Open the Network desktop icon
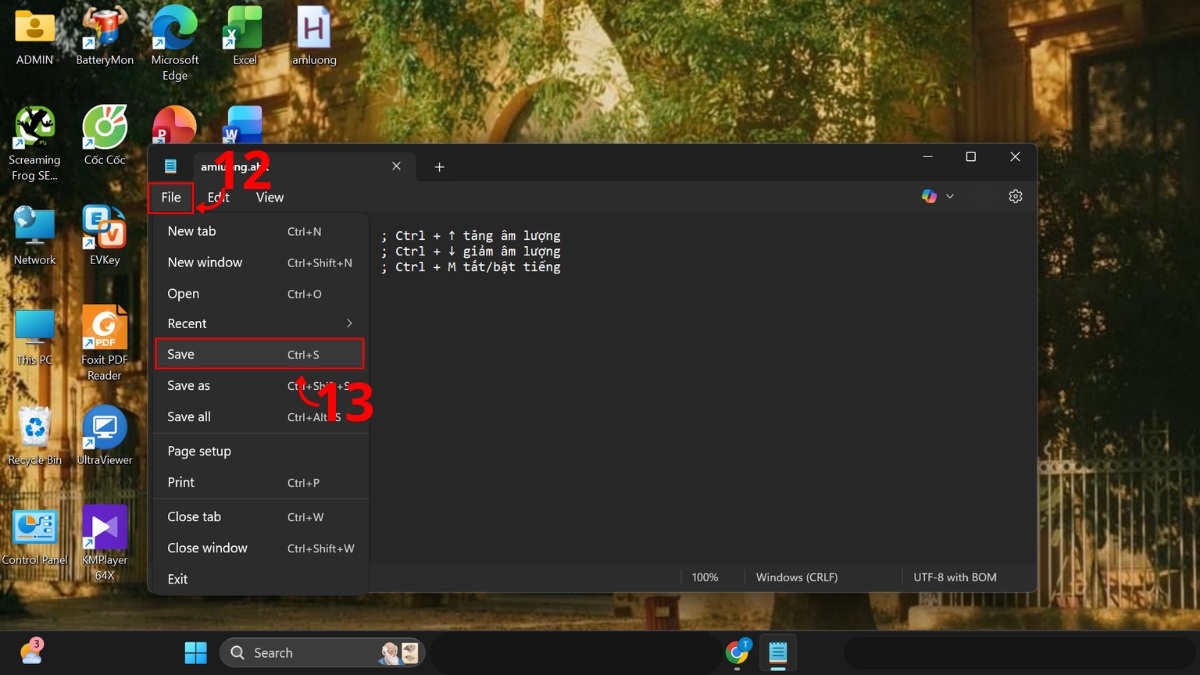The width and height of the screenshot is (1200, 675). point(35,236)
